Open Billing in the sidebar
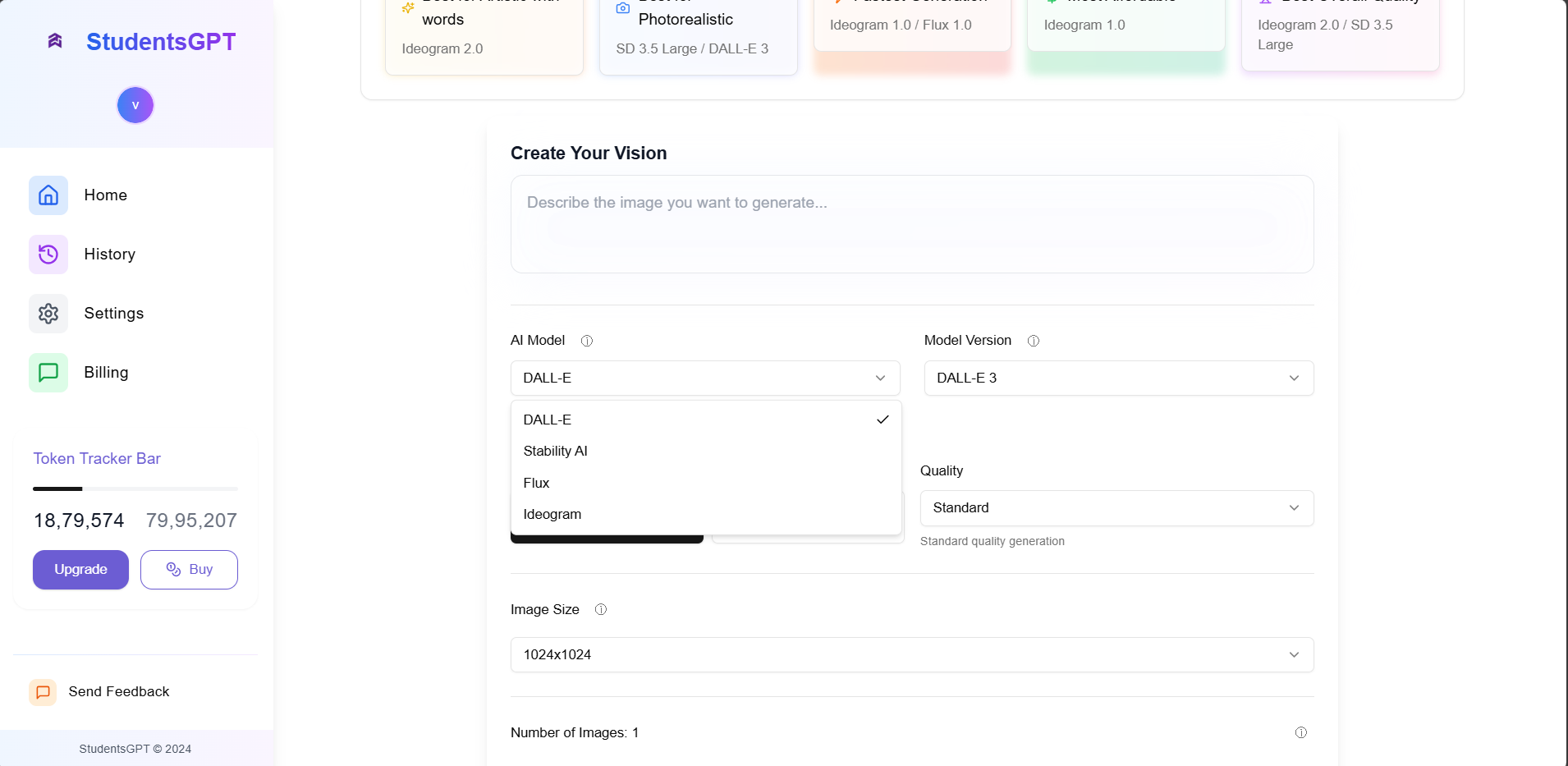The image size is (1568, 766). (x=107, y=373)
